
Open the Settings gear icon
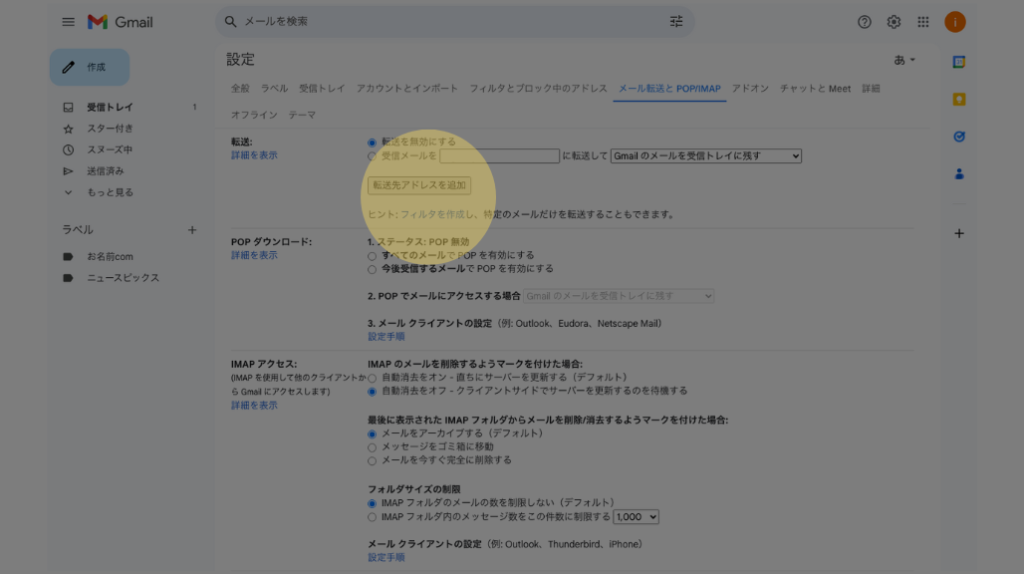point(894,22)
